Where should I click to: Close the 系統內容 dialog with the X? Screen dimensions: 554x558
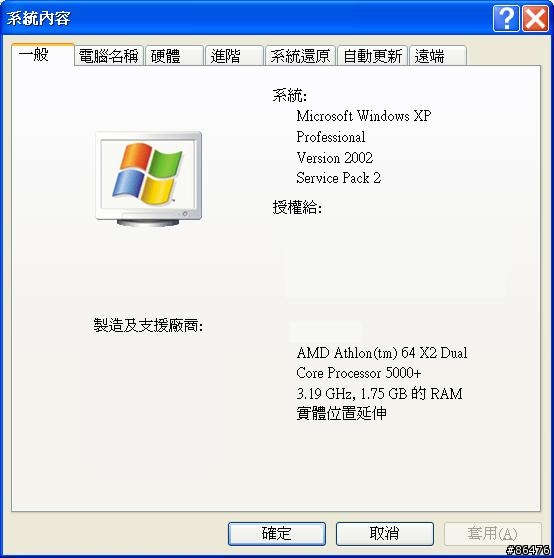[x=535, y=18]
